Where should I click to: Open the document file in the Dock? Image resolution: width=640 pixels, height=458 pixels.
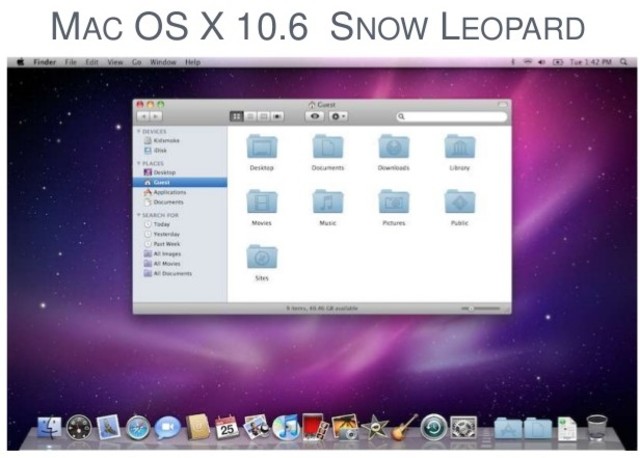(567, 428)
